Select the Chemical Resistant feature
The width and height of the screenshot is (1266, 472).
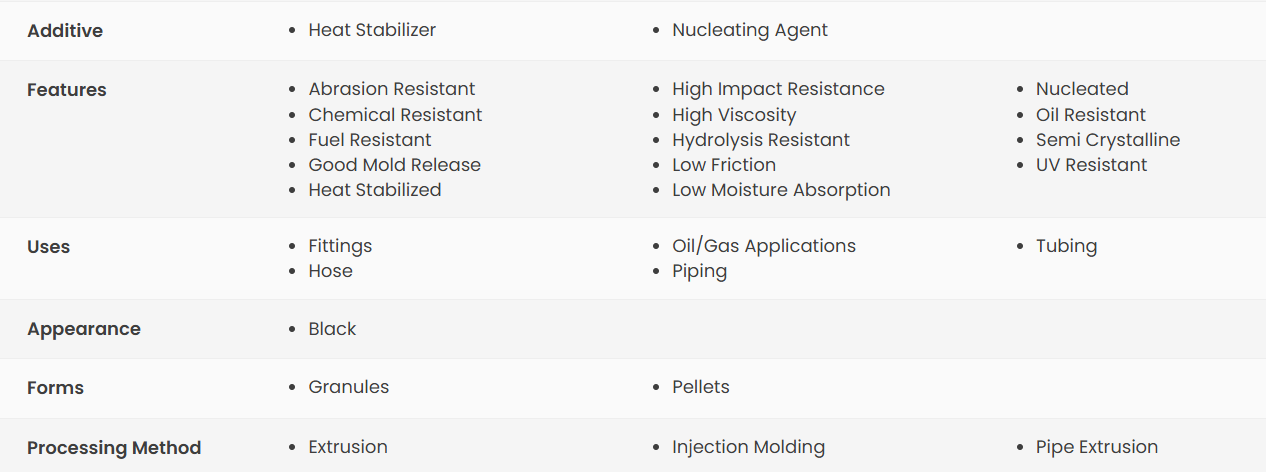pyautogui.click(x=395, y=115)
